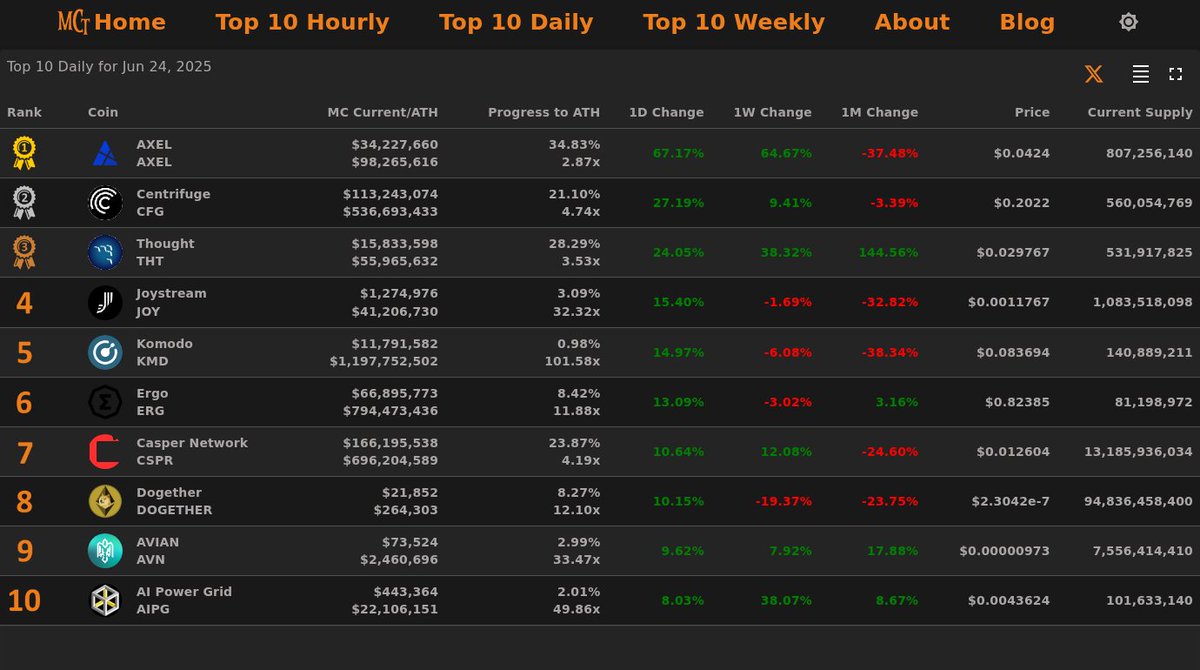Click rank number 7
Viewport: 1200px width, 670px height.
[x=24, y=453]
